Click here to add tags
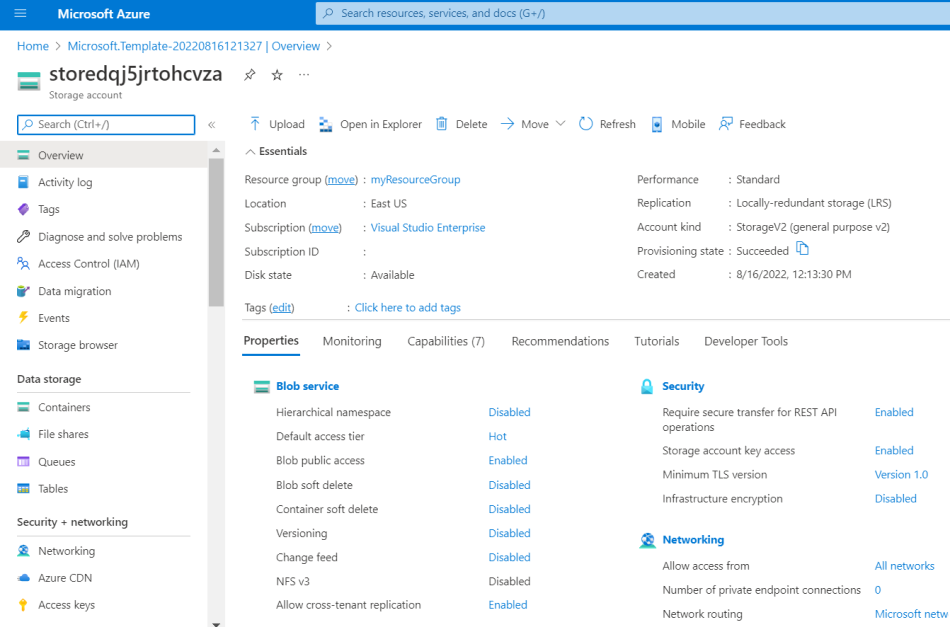This screenshot has height=627, width=950. coord(407,307)
